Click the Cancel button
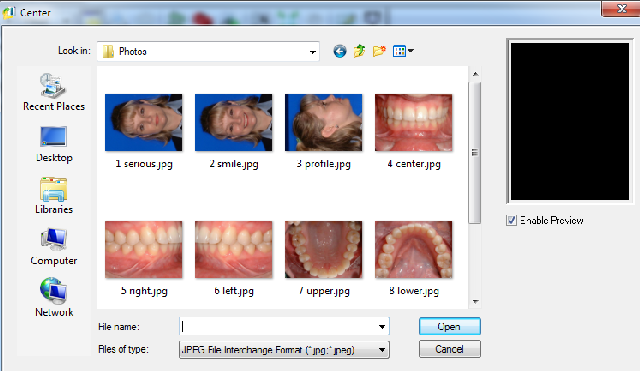 point(449,349)
